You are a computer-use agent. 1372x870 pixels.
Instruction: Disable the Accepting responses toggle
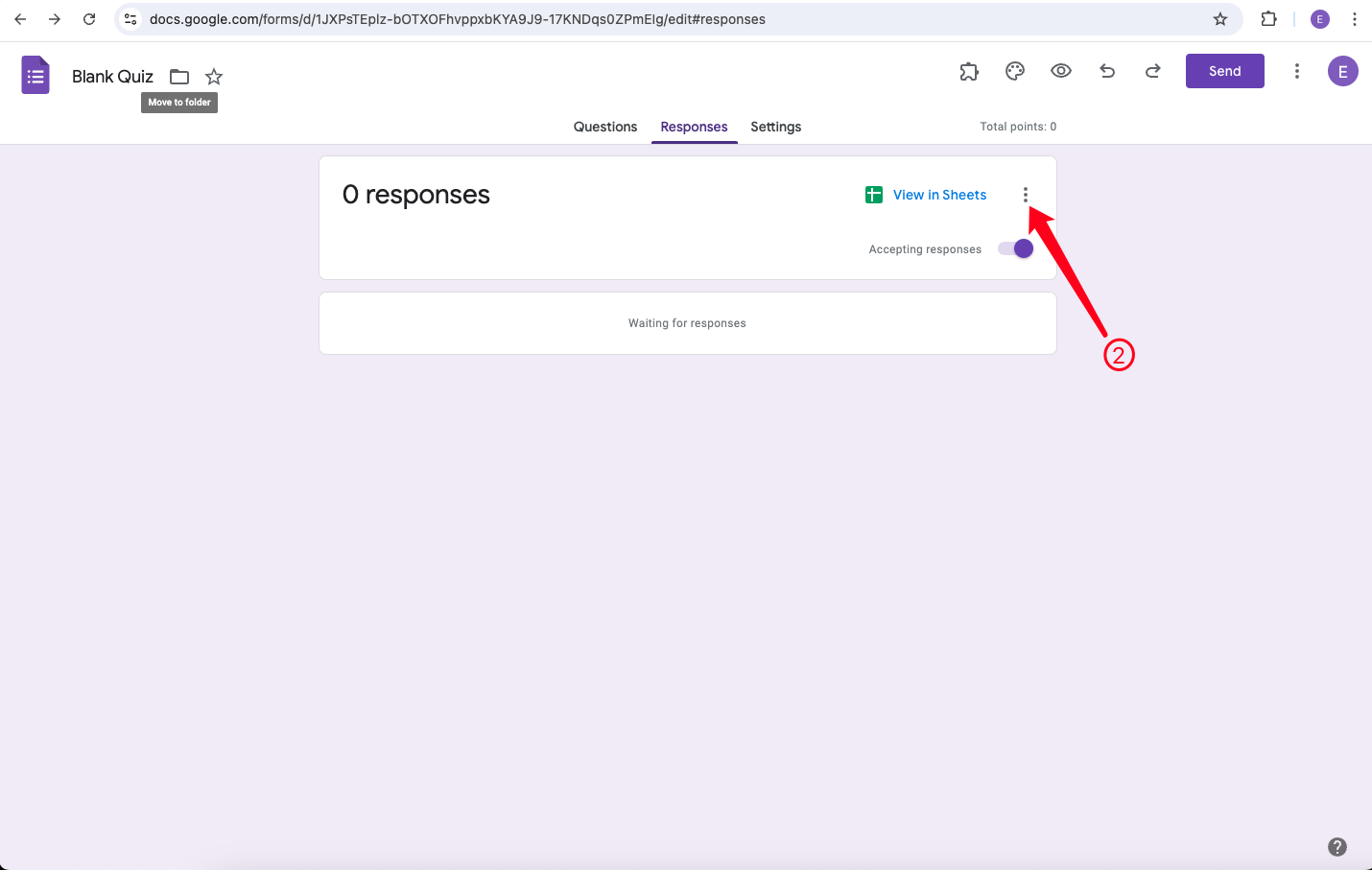tap(1014, 247)
